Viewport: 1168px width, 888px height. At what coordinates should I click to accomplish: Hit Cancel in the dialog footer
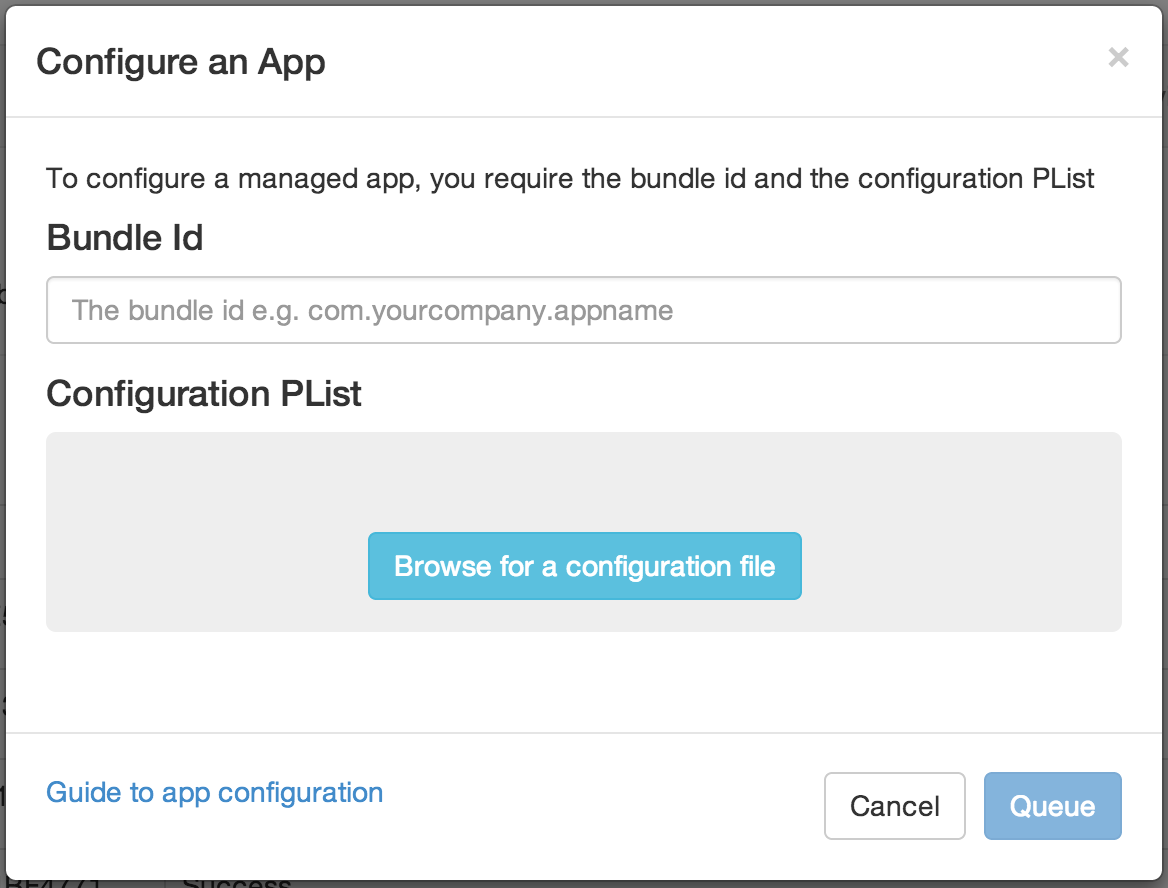(894, 806)
